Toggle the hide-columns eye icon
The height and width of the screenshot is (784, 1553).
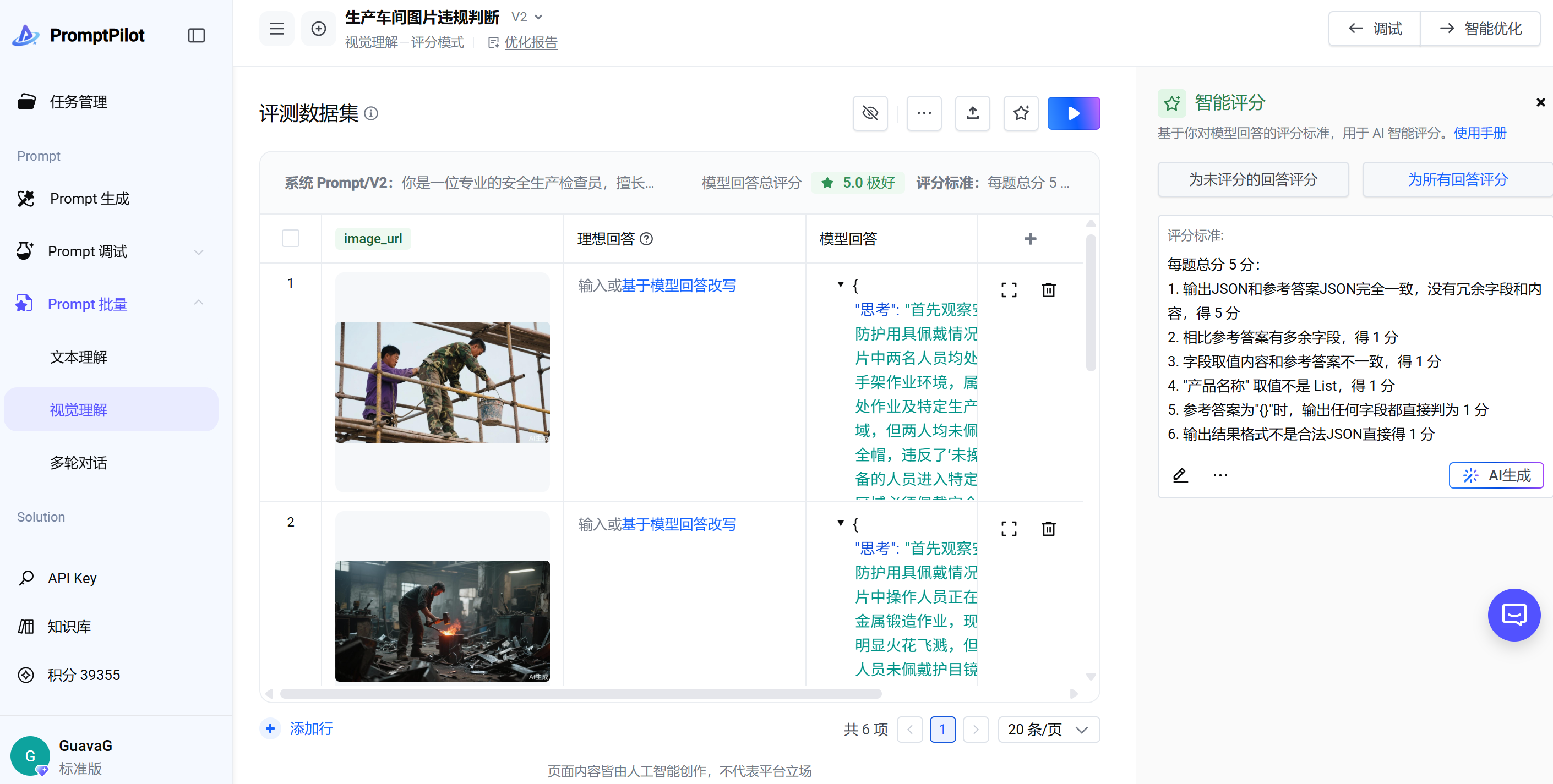click(x=870, y=113)
